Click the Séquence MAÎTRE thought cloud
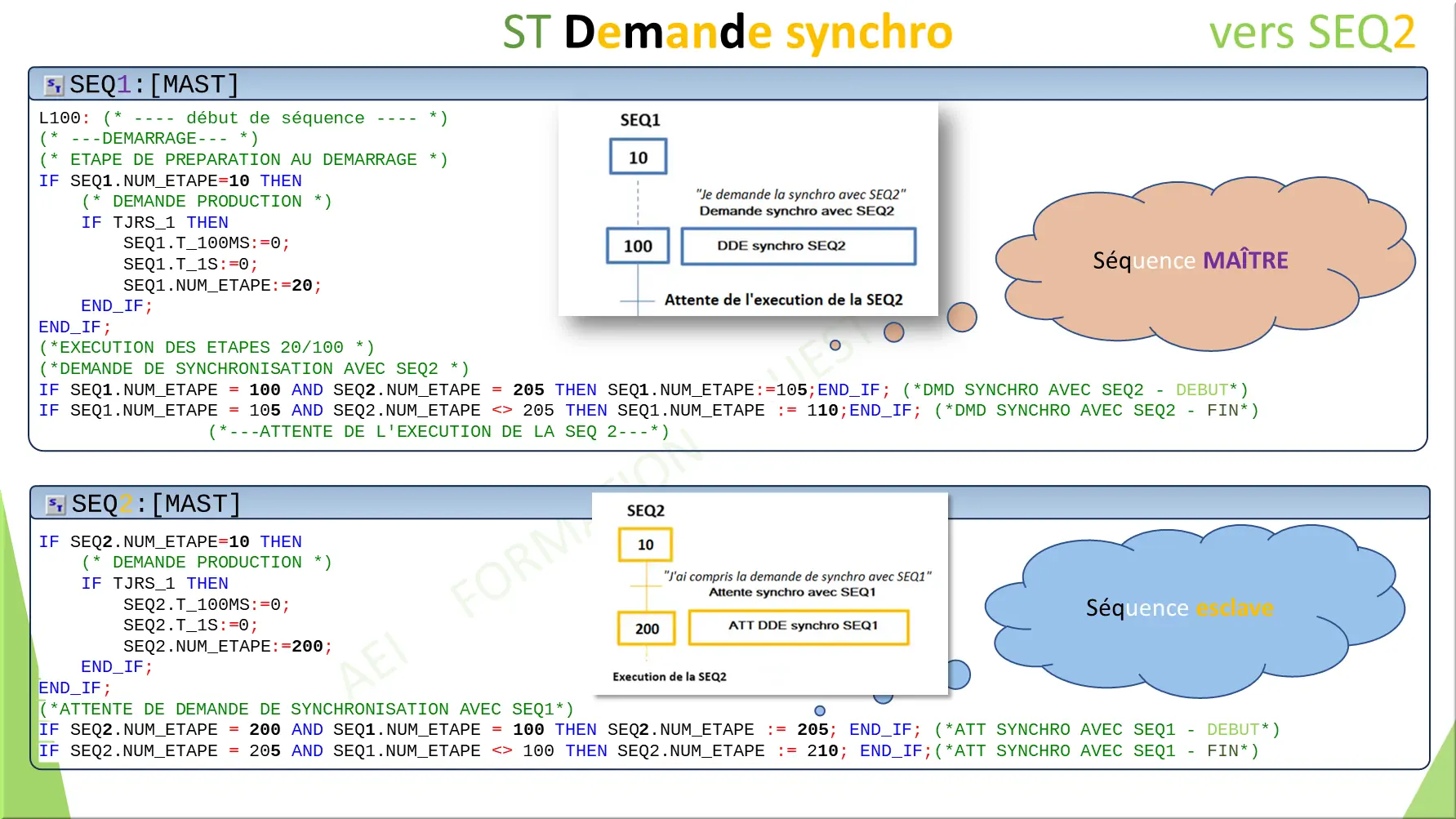 [x=1191, y=261]
